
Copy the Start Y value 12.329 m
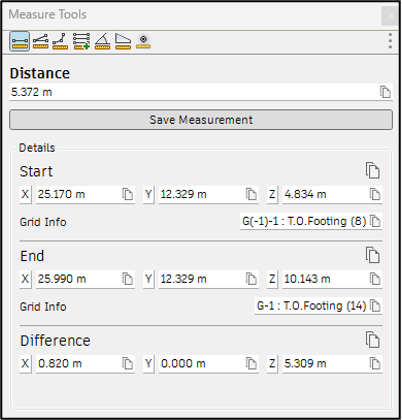click(x=251, y=194)
